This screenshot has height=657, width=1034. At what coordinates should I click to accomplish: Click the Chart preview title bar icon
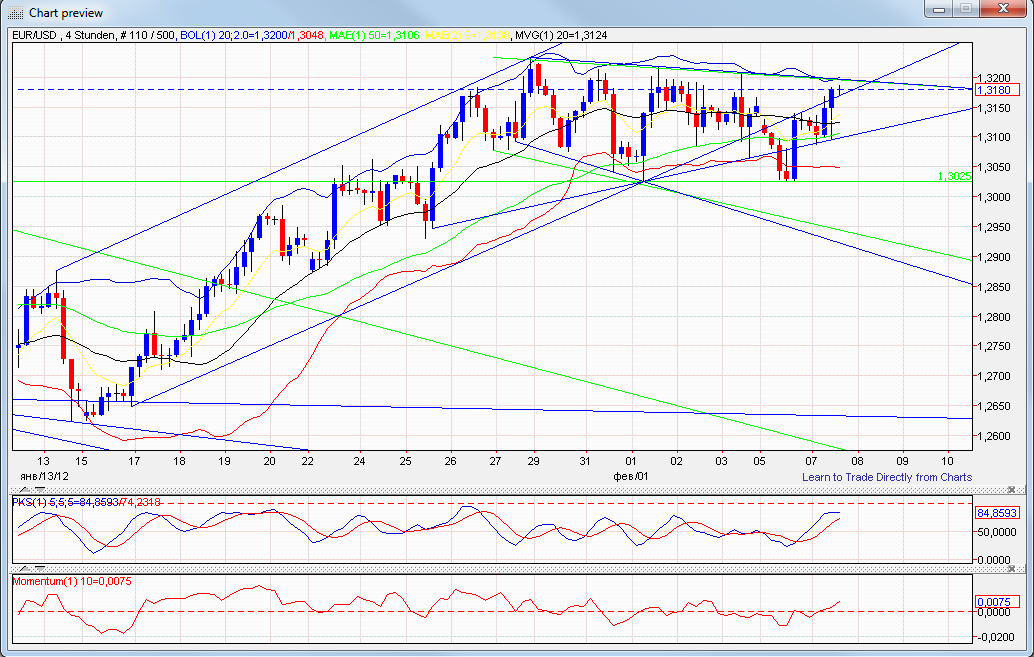click(14, 12)
